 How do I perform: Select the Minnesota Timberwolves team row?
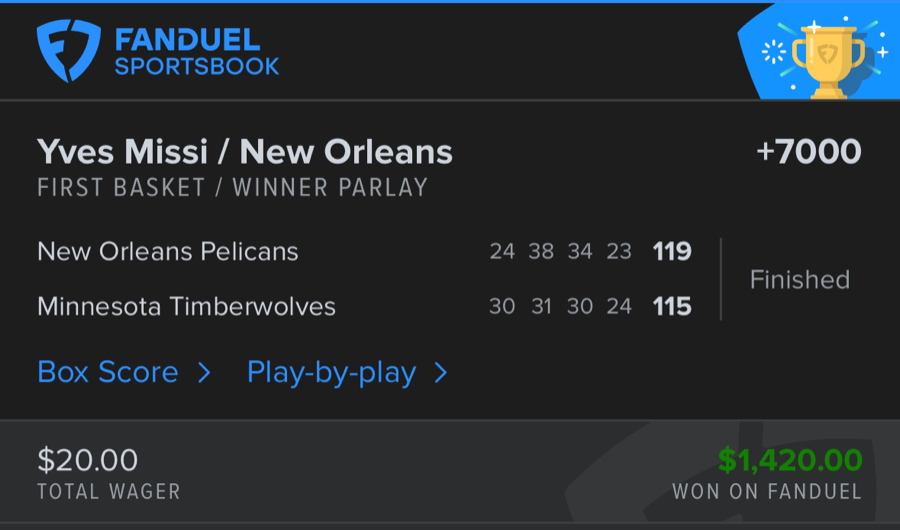click(186, 306)
